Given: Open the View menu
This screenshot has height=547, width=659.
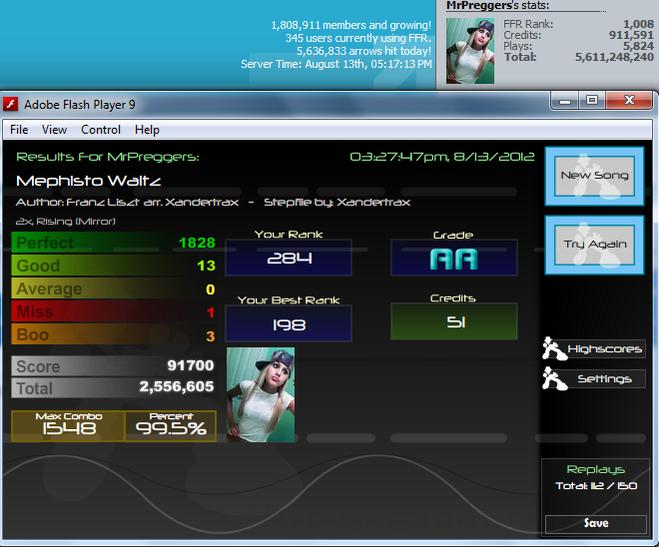Looking at the screenshot, I should click(x=54, y=130).
